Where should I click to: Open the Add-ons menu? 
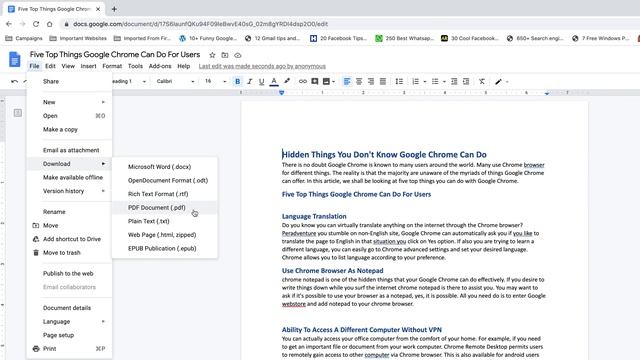pyautogui.click(x=160, y=66)
